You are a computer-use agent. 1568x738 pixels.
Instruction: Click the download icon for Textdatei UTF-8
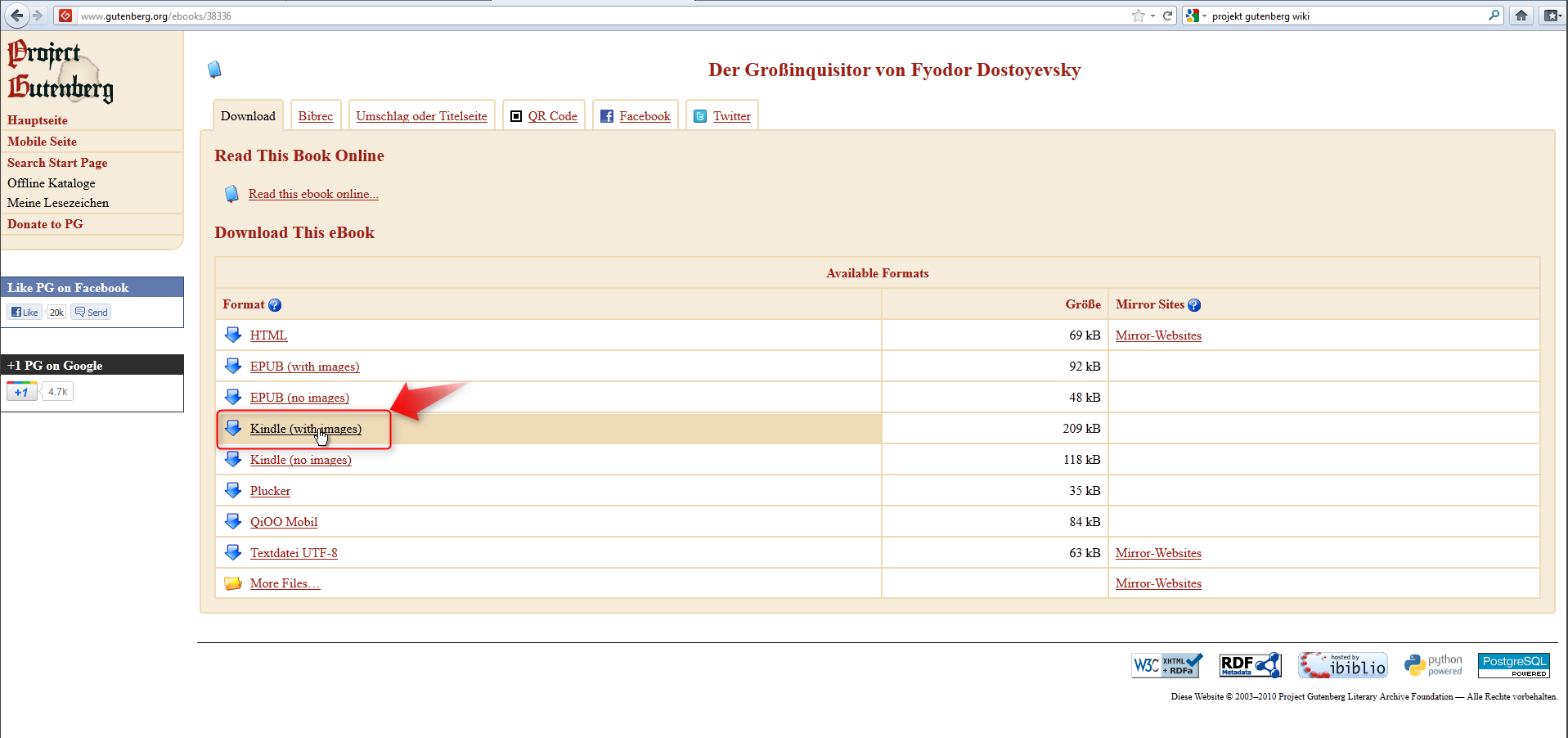[x=233, y=552]
